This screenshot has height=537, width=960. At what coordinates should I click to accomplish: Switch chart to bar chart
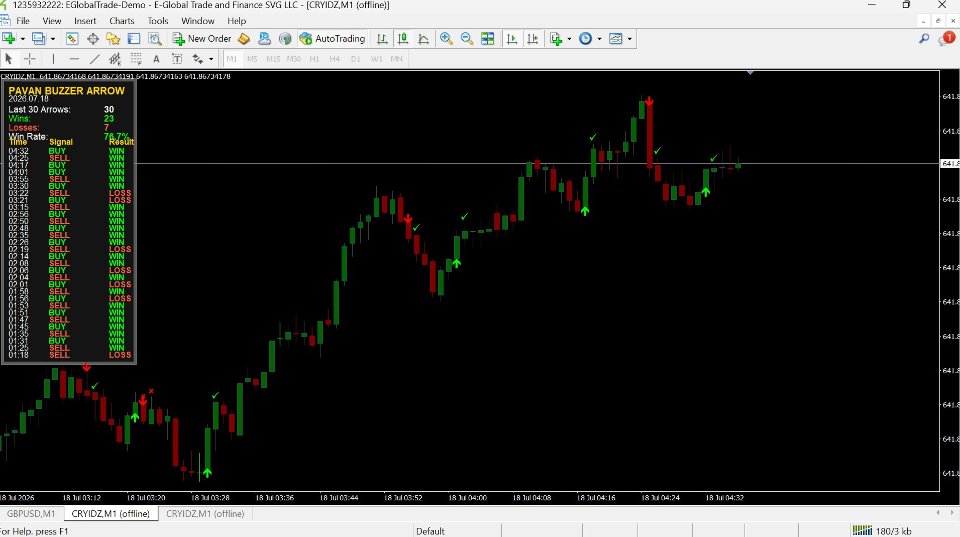(x=382, y=39)
